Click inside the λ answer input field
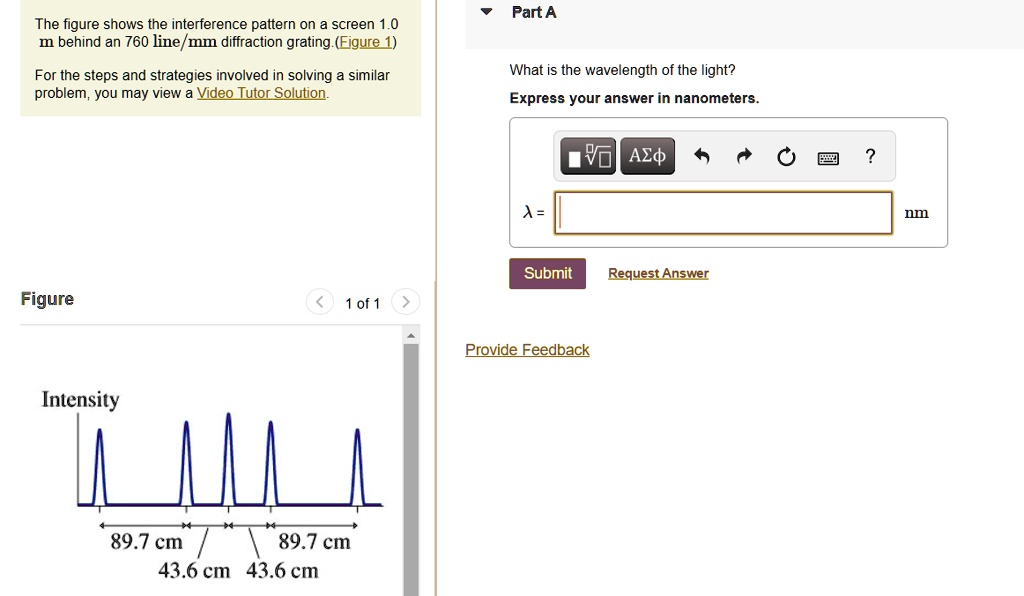Image resolution: width=1024 pixels, height=596 pixels. [722, 212]
